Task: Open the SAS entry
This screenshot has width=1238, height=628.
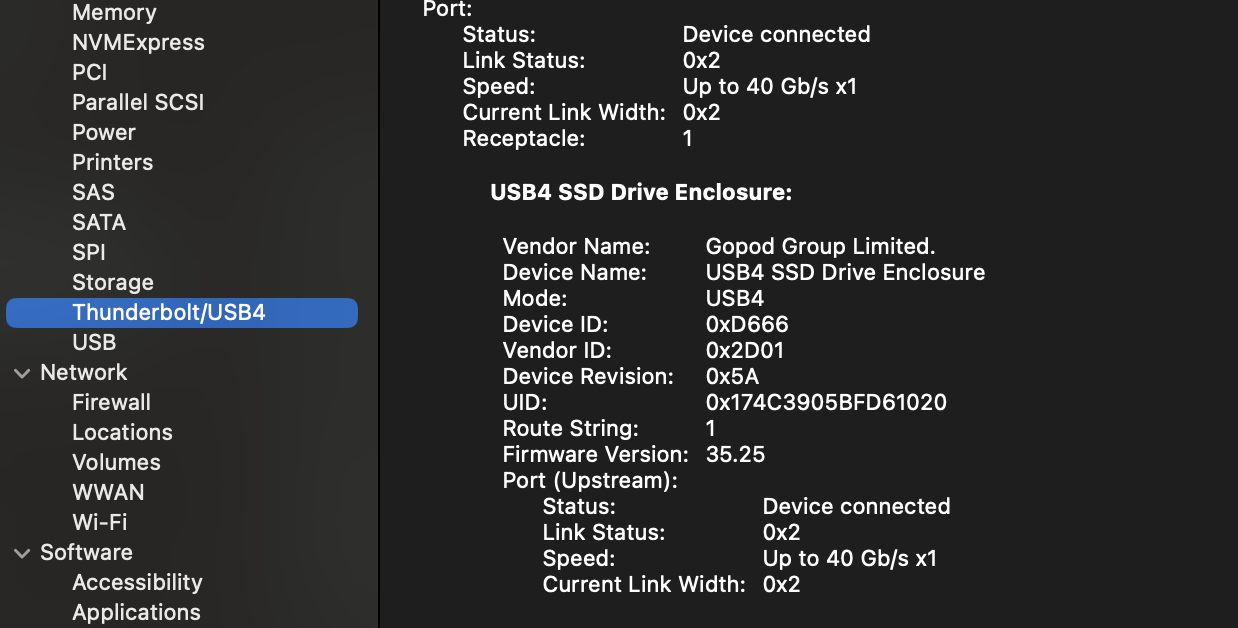Action: tap(93, 193)
